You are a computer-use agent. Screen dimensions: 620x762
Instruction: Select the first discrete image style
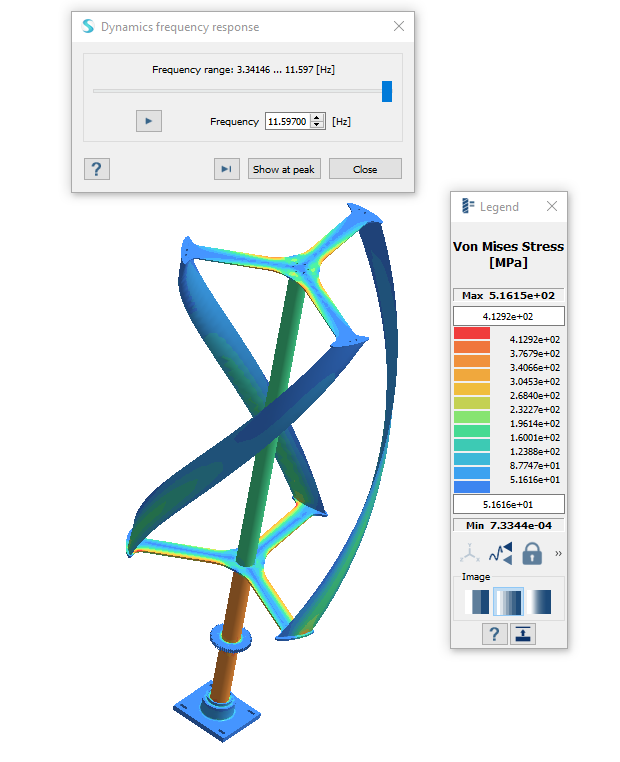click(479, 601)
